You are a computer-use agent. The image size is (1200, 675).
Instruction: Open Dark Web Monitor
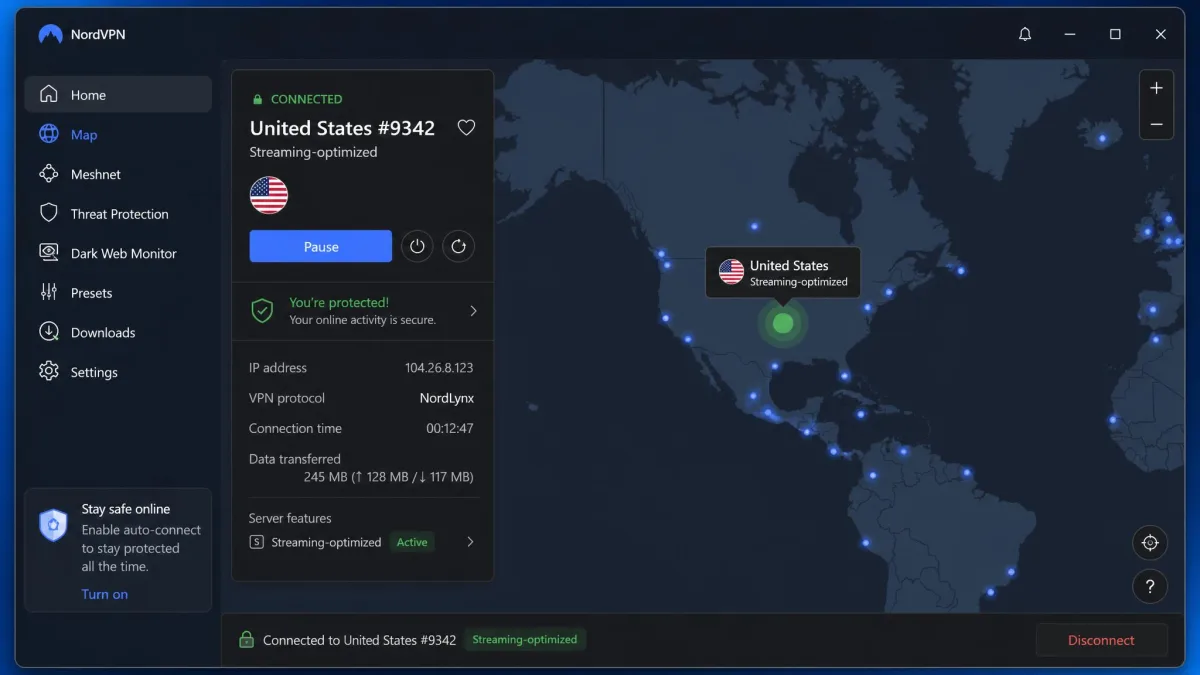(x=118, y=253)
